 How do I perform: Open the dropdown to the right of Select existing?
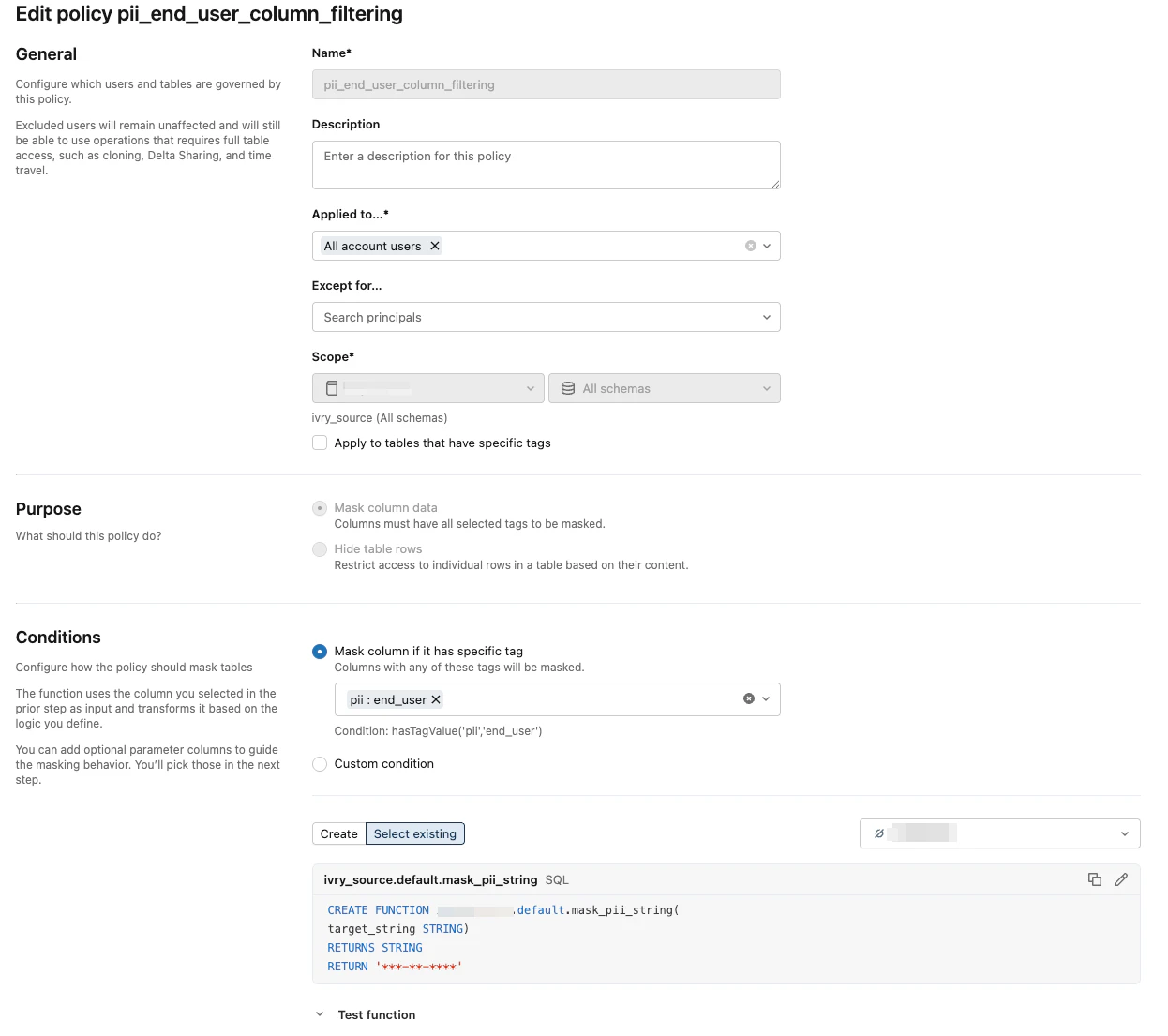pos(999,833)
